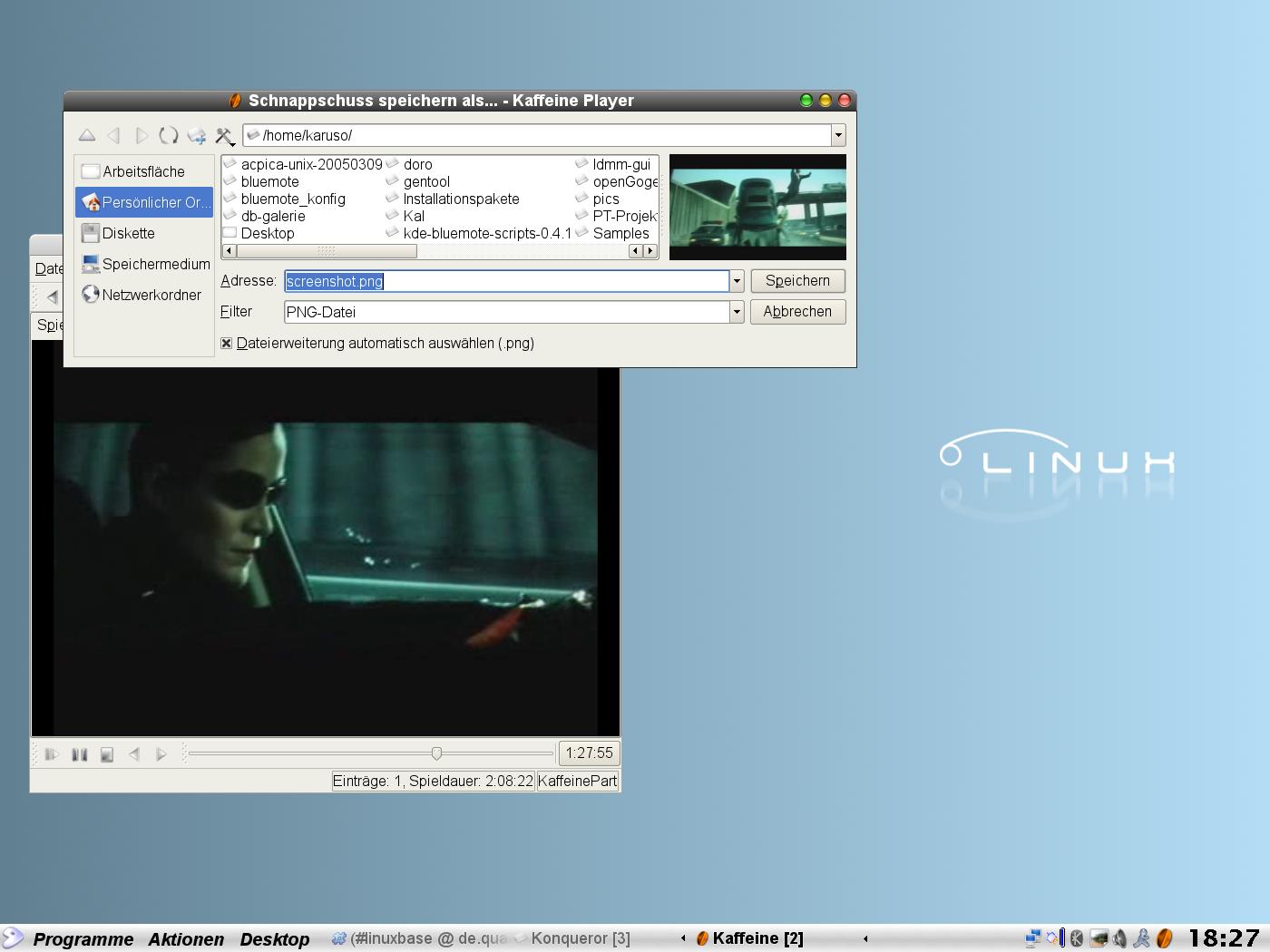Click the Spieldauer 2:08:22 status entry
The height and width of the screenshot is (952, 1270).
[x=434, y=782]
